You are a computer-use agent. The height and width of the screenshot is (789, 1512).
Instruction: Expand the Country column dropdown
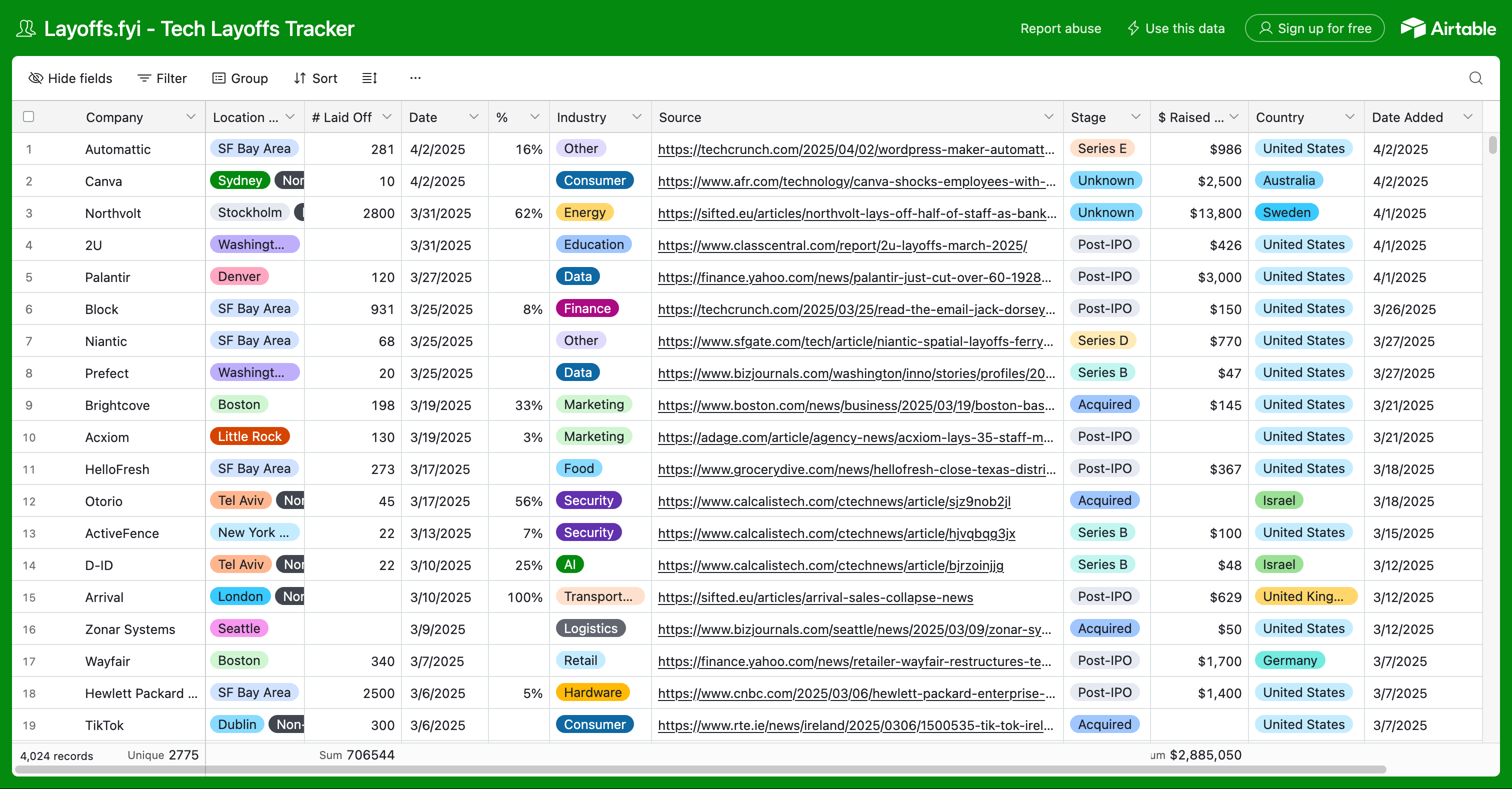point(1350,117)
